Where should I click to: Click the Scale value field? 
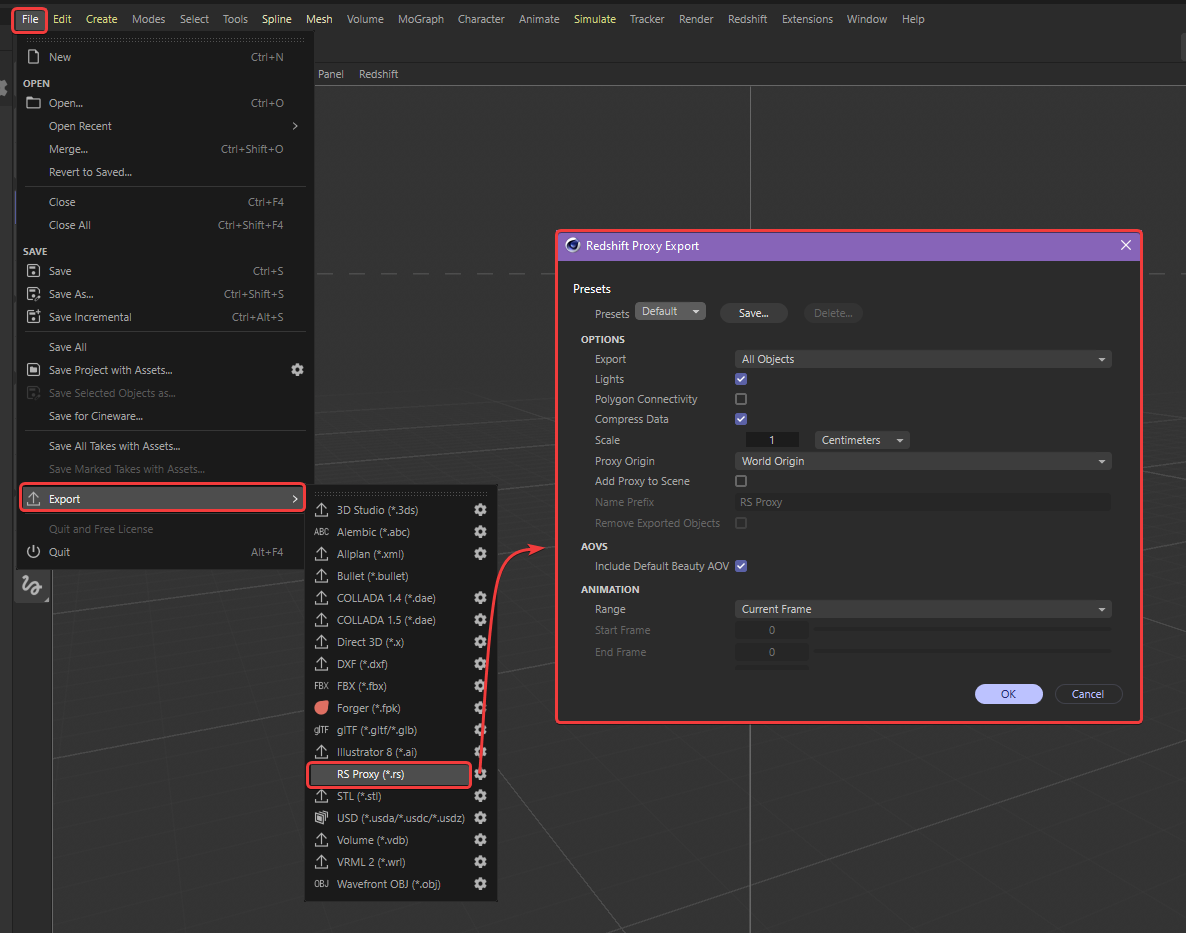tap(772, 440)
